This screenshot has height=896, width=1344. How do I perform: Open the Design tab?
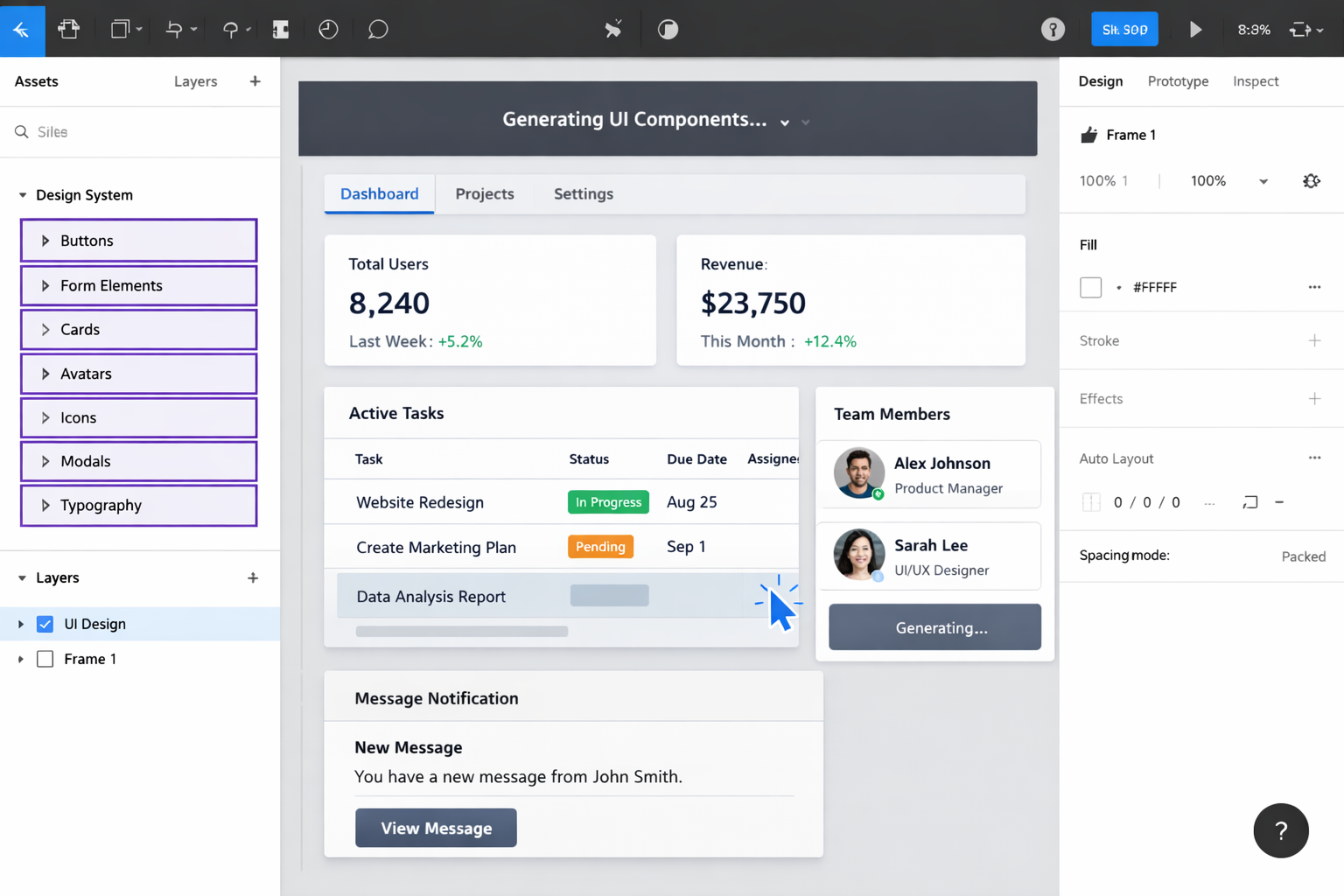(x=1100, y=81)
